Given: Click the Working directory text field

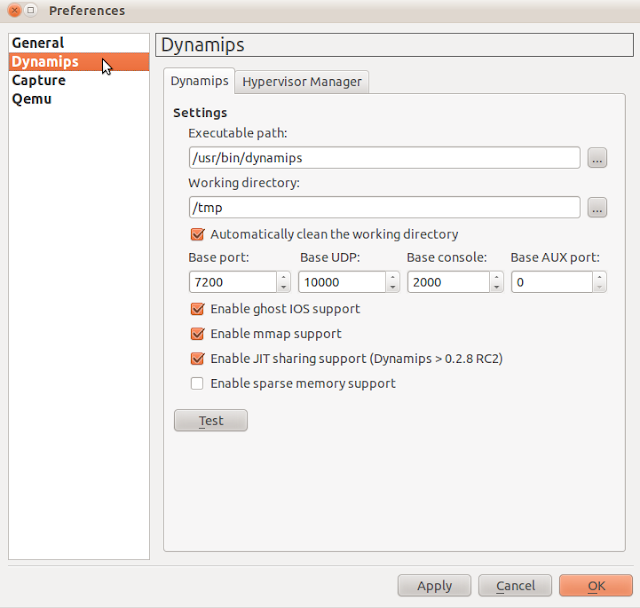Looking at the screenshot, I should pos(384,207).
